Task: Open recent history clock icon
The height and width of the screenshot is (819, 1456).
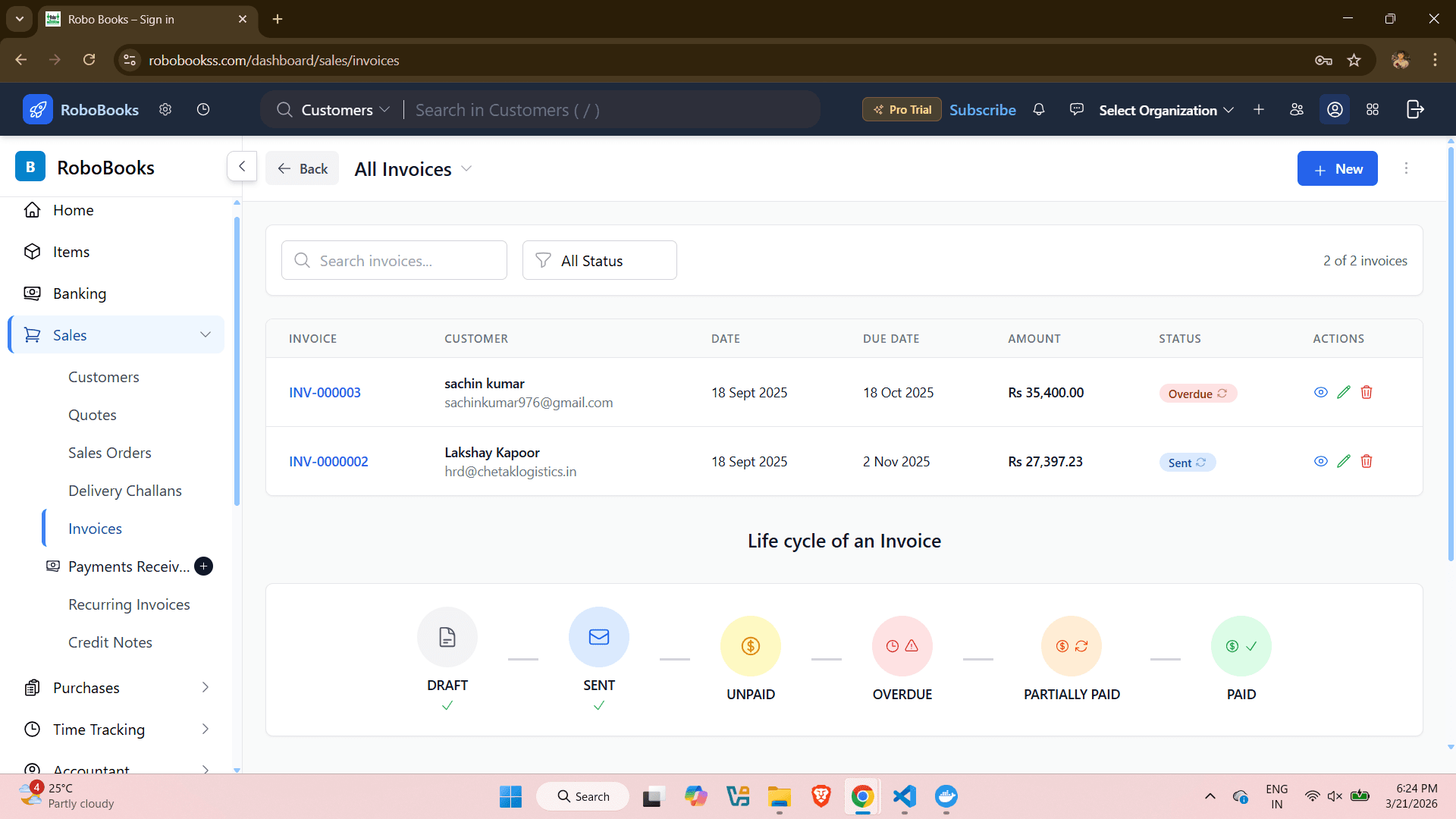Action: (x=202, y=109)
